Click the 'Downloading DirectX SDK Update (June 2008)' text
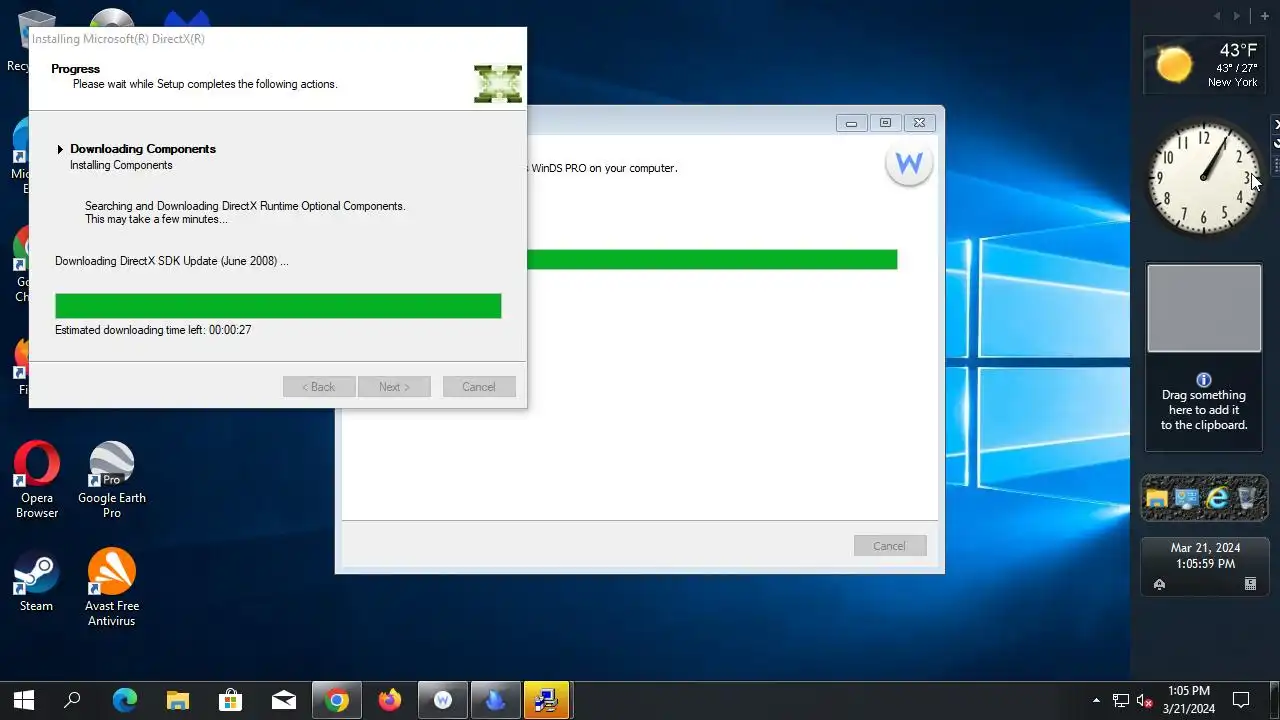This screenshot has height=720, width=1280. [x=171, y=261]
